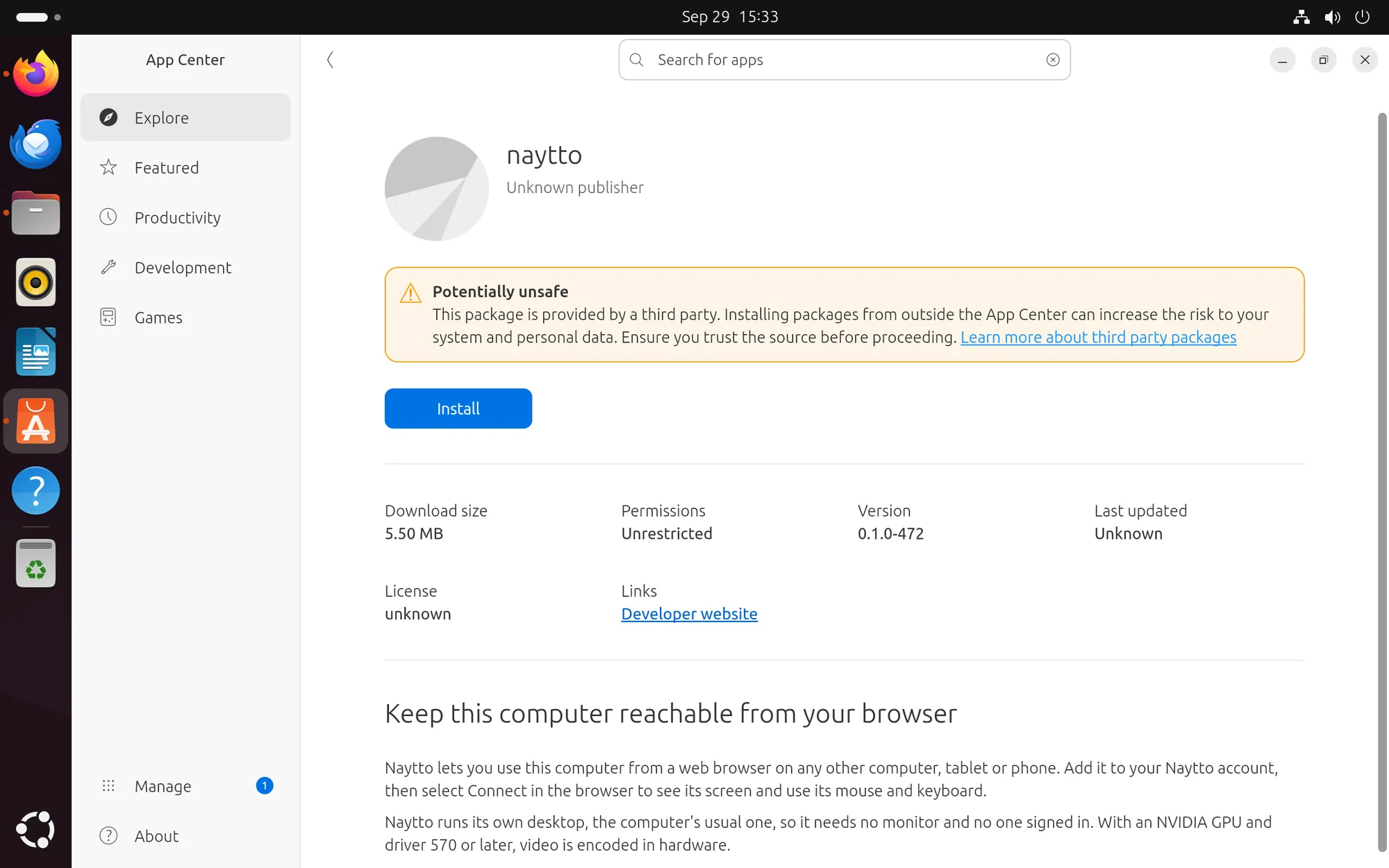Click the Last updated Unknown value
This screenshot has width=1389, height=868.
click(1129, 533)
